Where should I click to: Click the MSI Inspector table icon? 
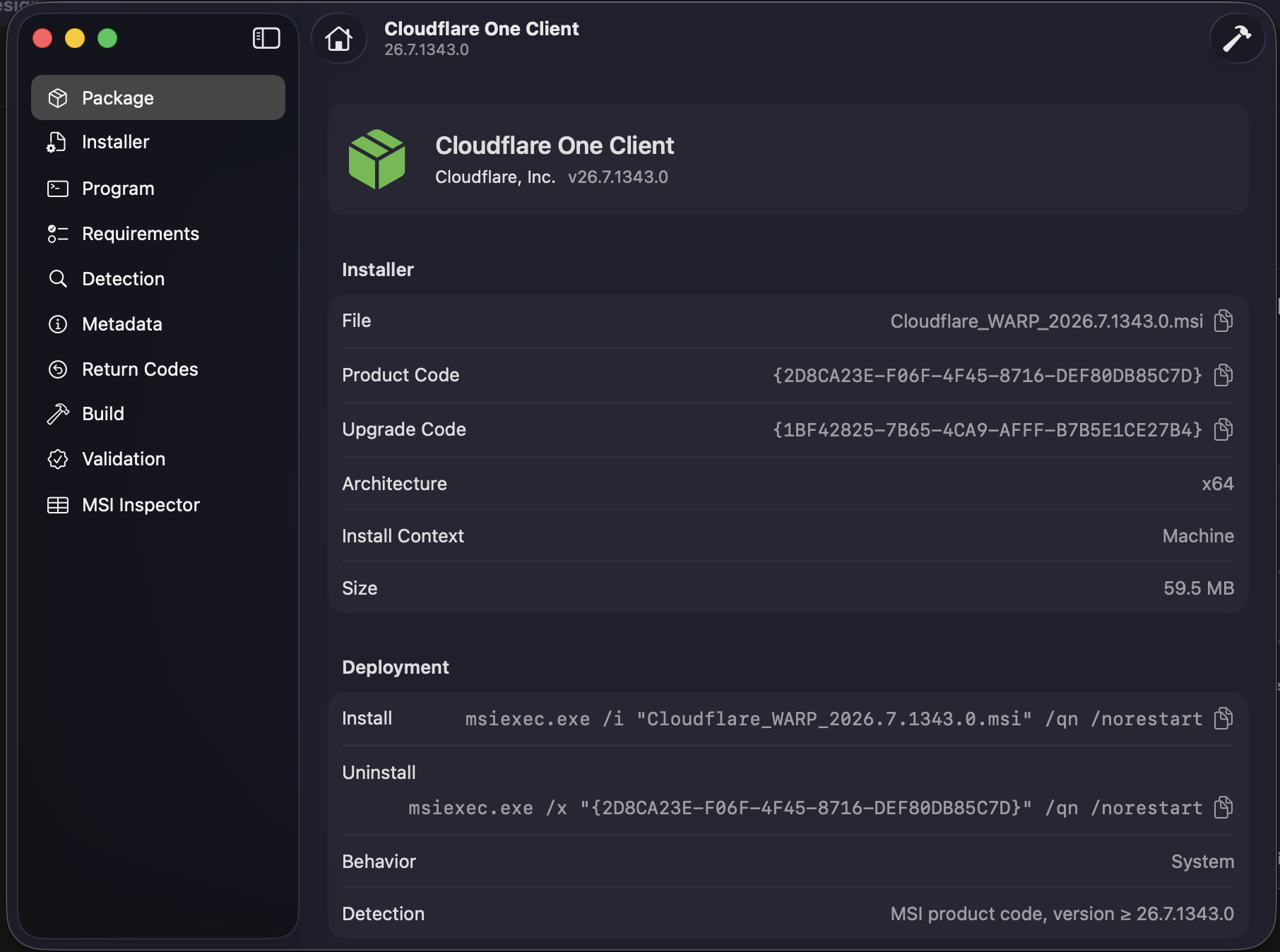click(58, 505)
